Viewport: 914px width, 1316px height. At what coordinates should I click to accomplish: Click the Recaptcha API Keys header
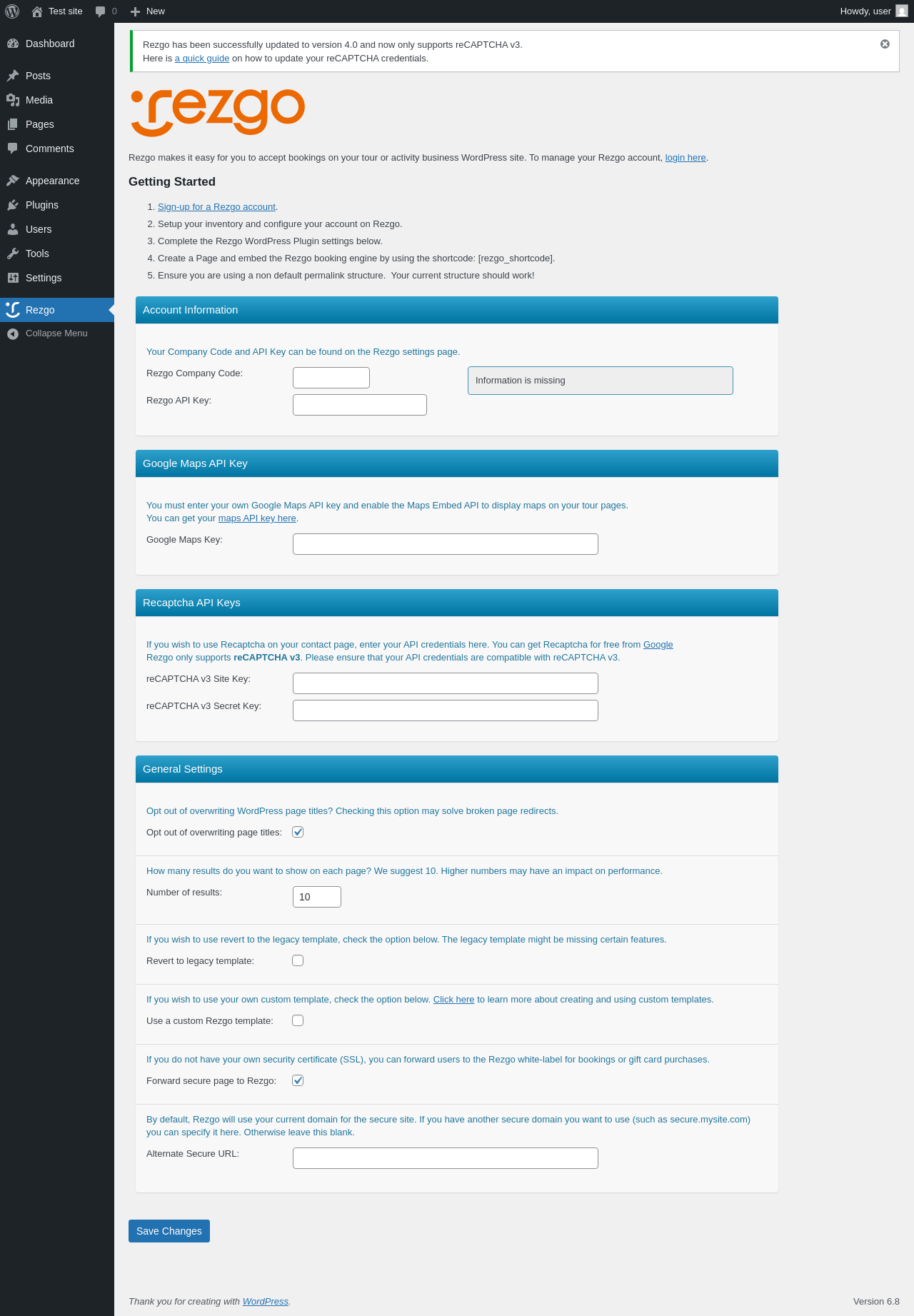click(457, 603)
